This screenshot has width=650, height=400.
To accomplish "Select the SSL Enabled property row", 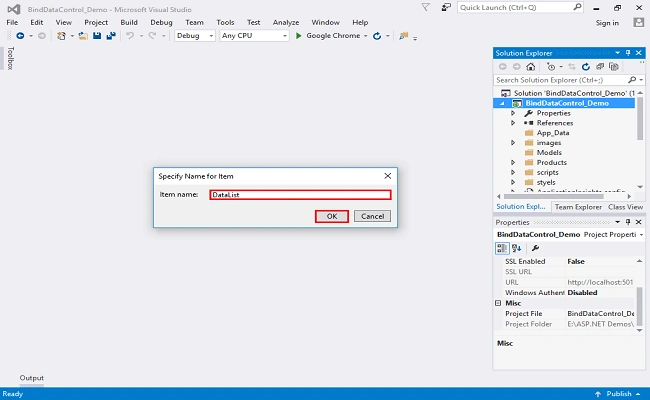I will coord(565,262).
